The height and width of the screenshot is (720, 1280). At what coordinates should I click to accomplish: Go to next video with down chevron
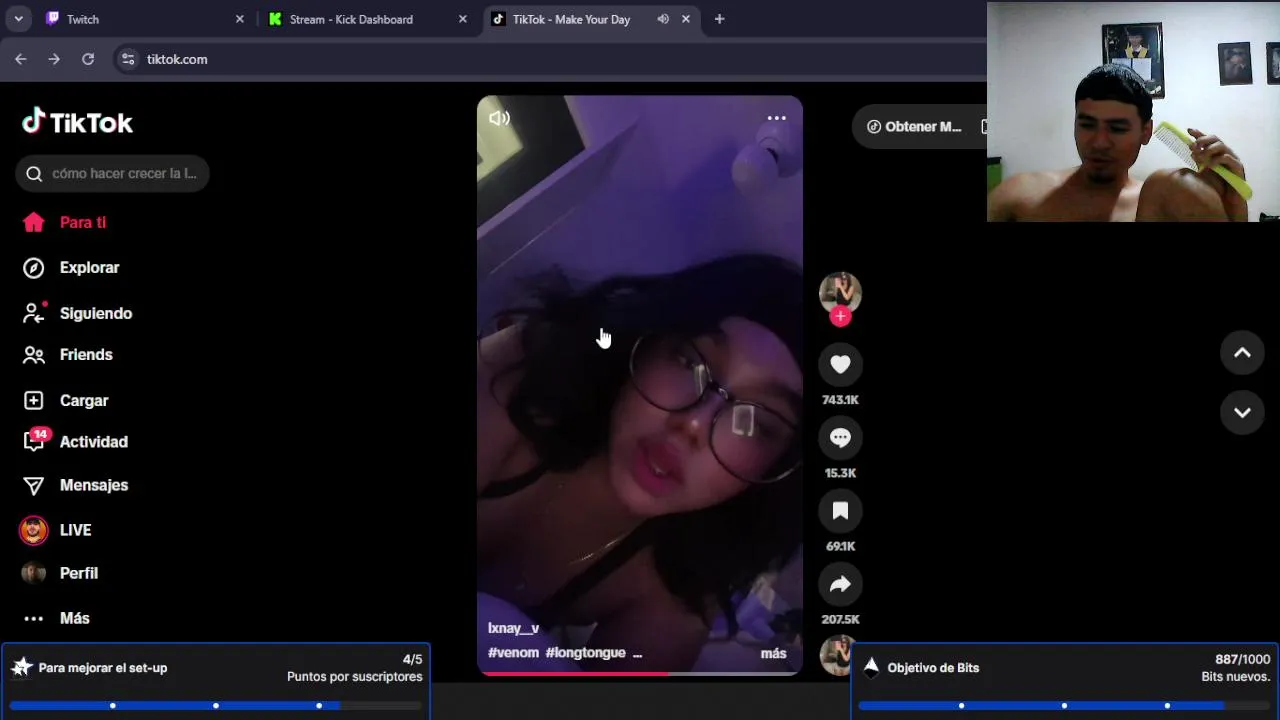tap(1242, 413)
